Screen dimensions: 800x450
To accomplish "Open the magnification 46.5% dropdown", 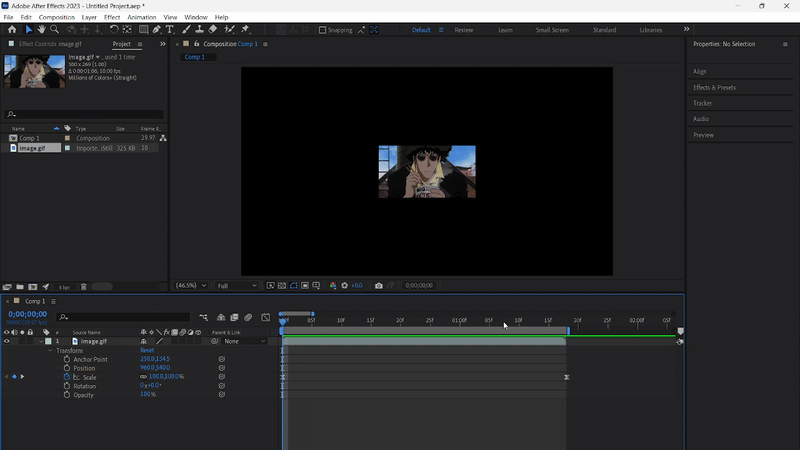I will [191, 286].
